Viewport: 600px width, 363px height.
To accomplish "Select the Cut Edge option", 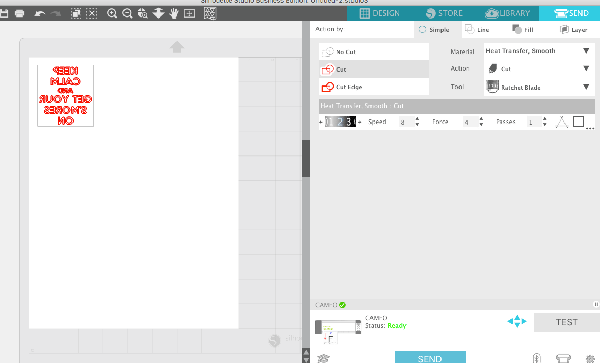I will pos(374,87).
